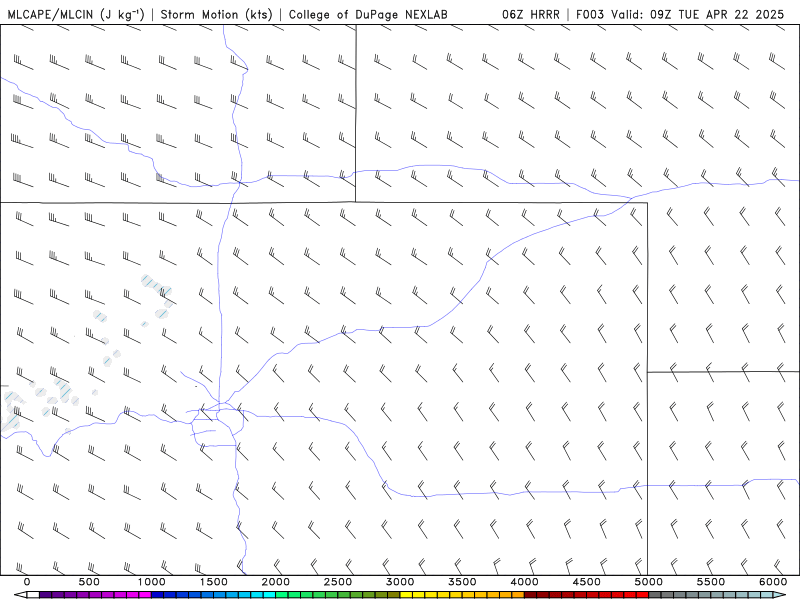
Task: Click the MLCAPE/MLCIN (J kg⁻¹) title text
Action: [x=76, y=14]
